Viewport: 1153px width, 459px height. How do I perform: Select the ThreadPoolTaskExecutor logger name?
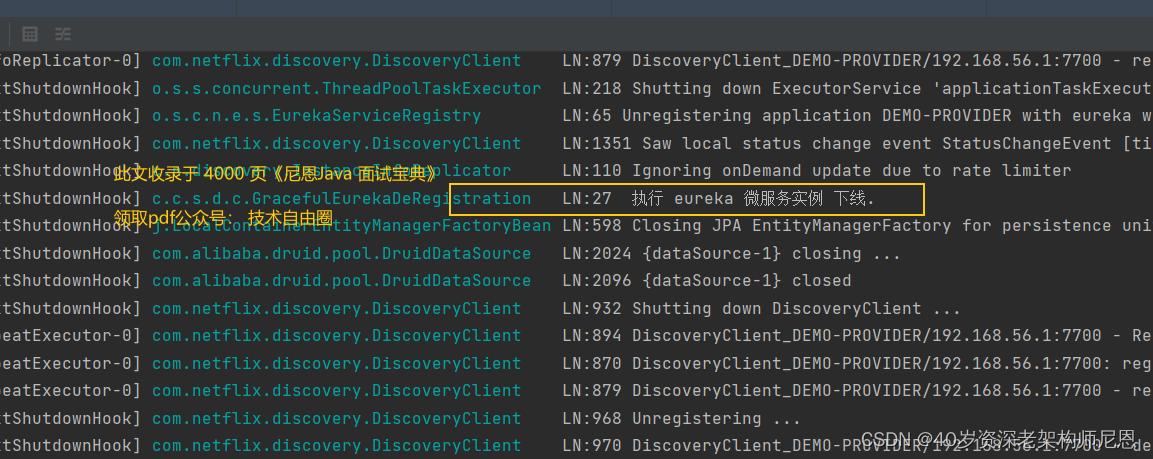[346, 88]
